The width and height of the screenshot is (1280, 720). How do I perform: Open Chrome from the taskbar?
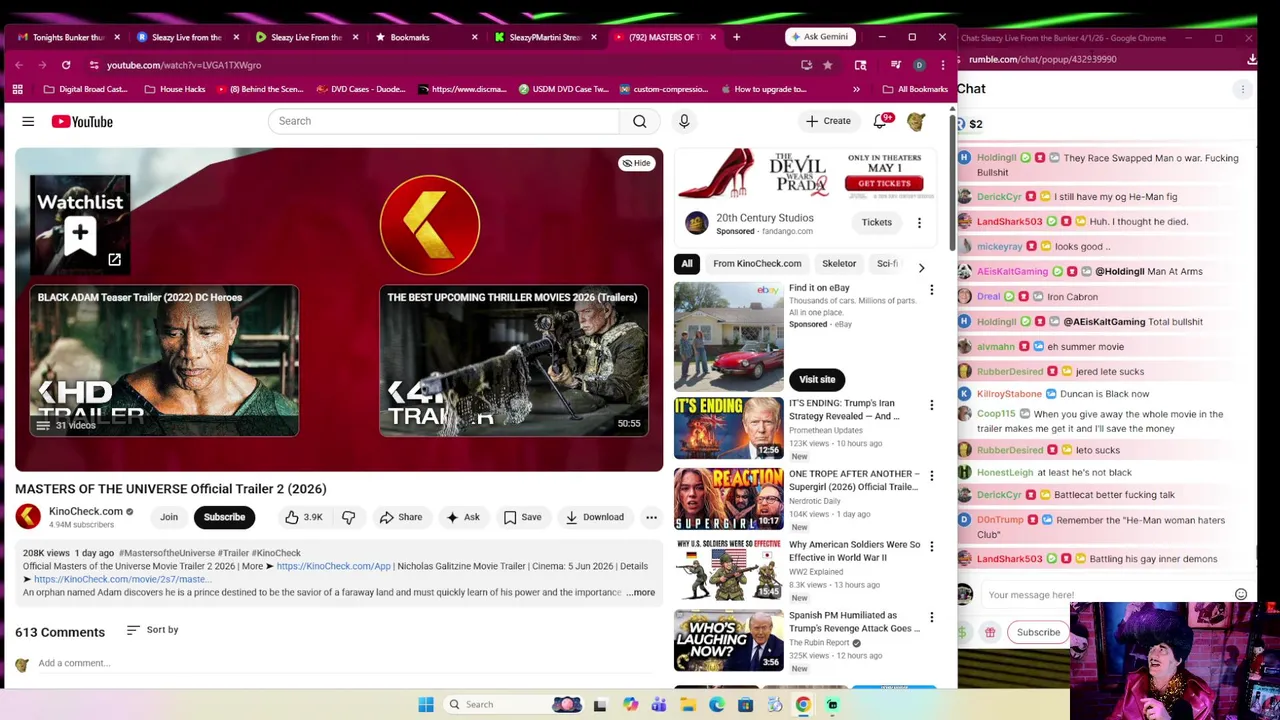[x=803, y=704]
